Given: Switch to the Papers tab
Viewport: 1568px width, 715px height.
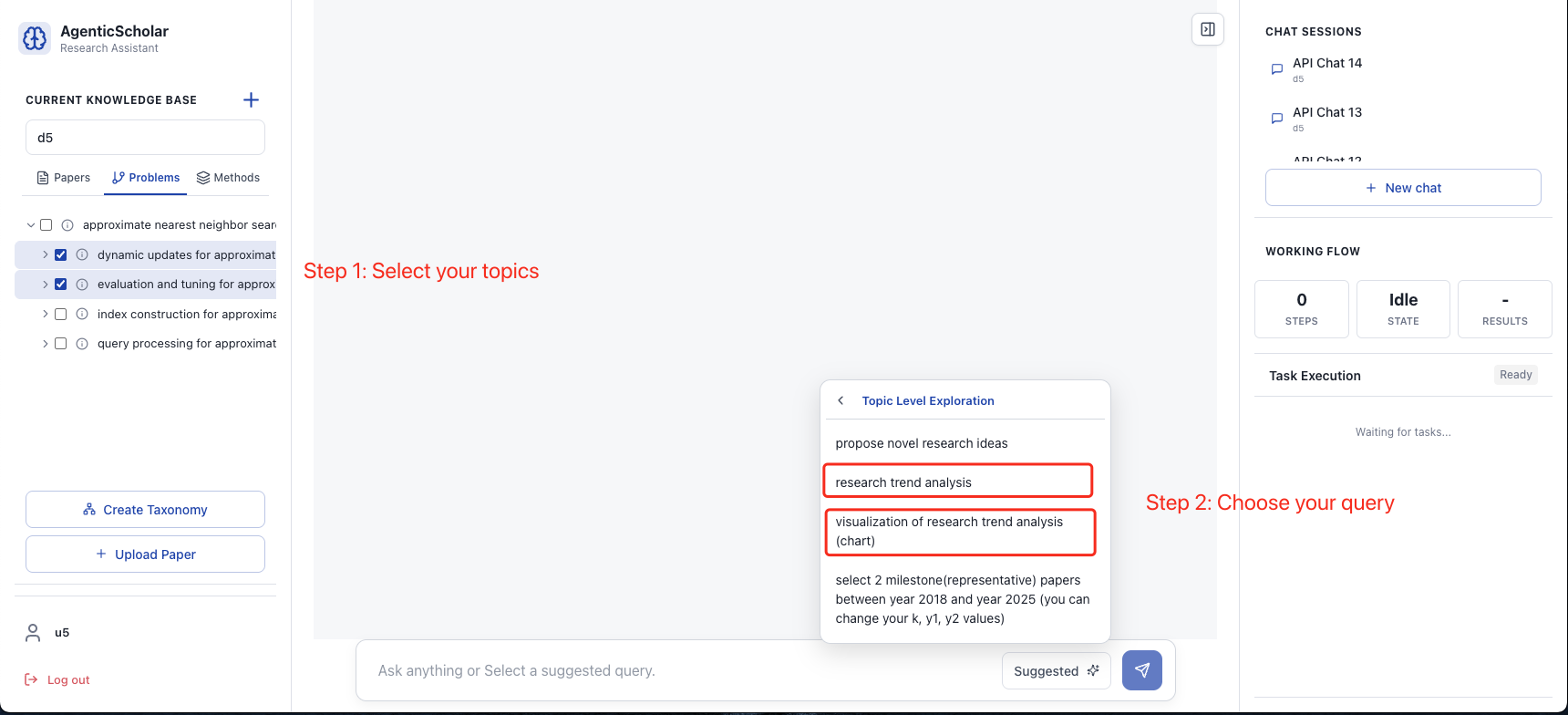Looking at the screenshot, I should click(x=63, y=177).
